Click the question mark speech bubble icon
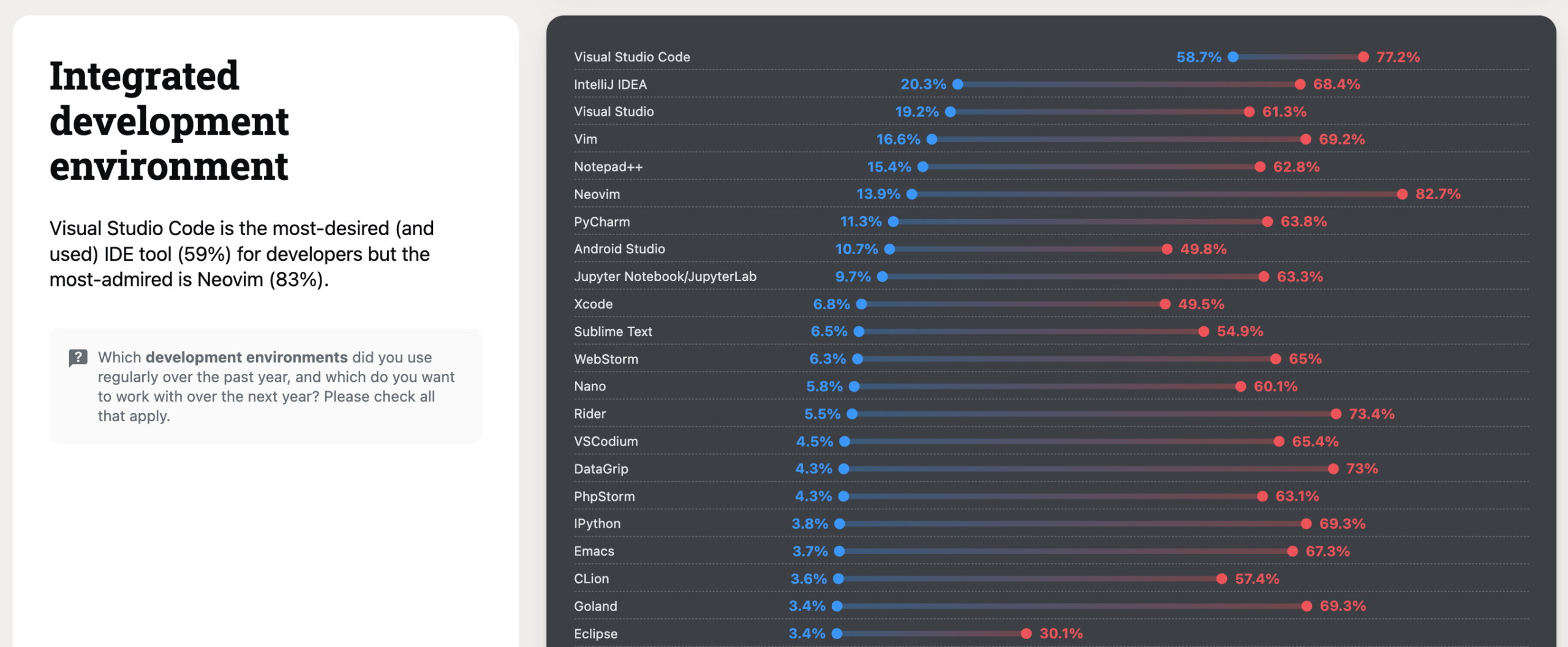 tap(78, 357)
